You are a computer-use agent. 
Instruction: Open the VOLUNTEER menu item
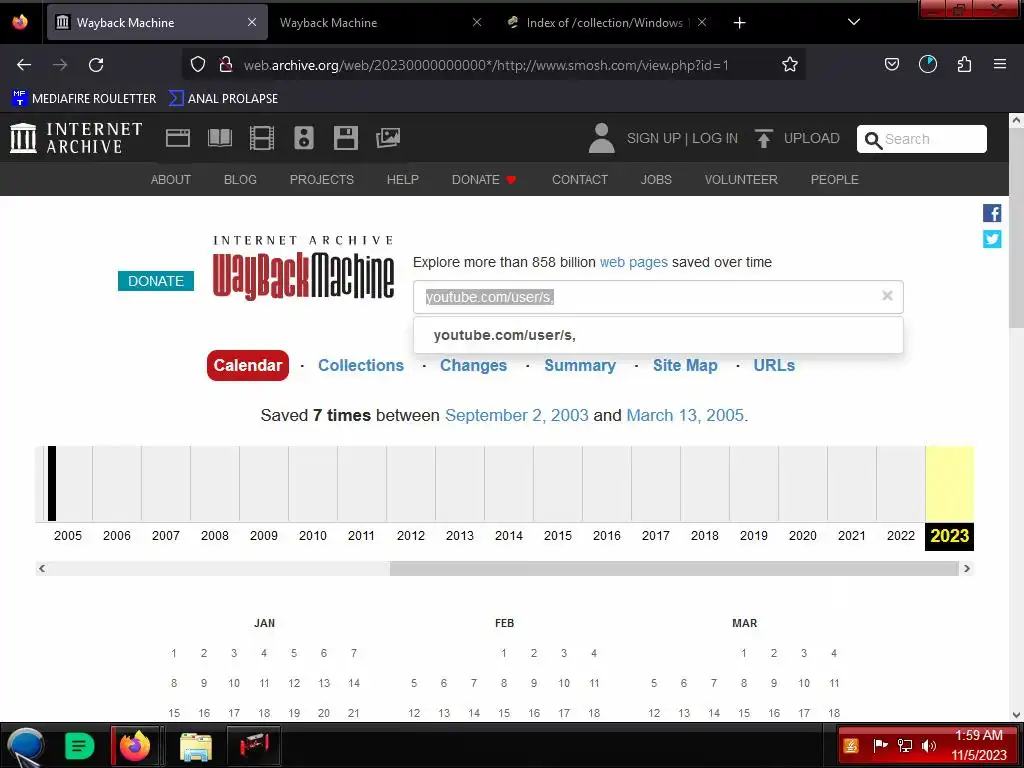[741, 179]
